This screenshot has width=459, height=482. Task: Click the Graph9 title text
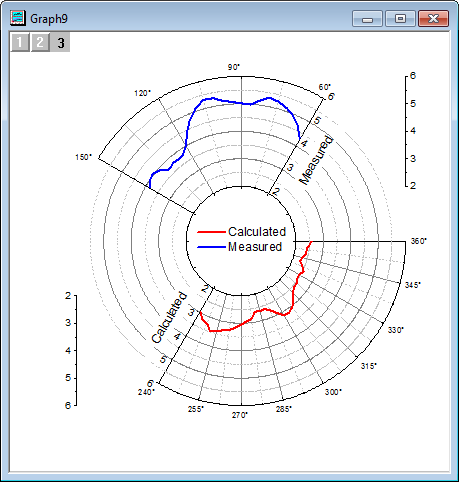point(49,19)
